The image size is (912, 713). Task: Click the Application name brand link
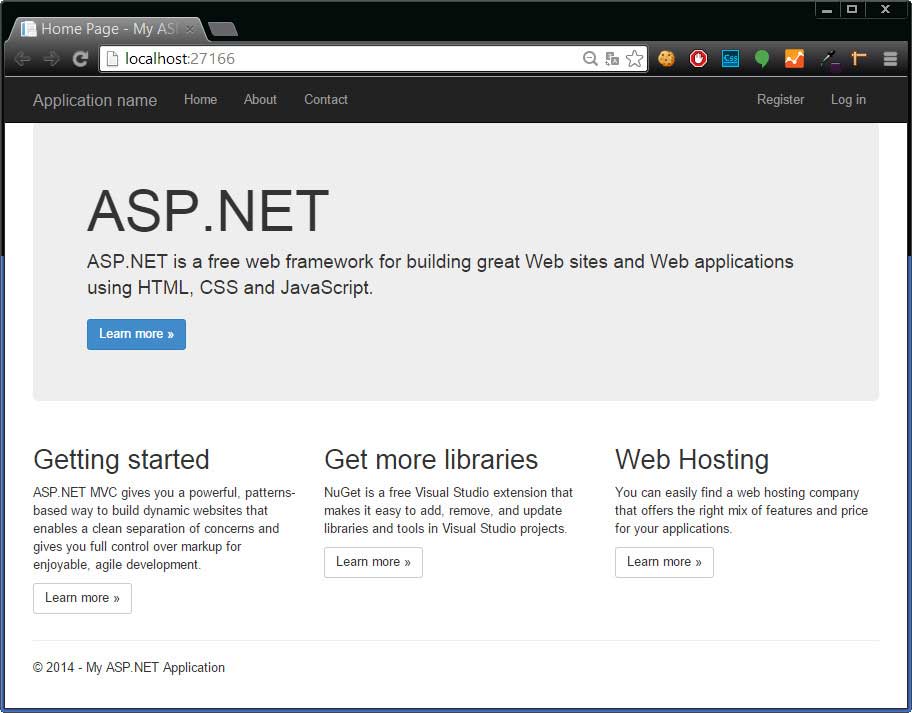pyautogui.click(x=95, y=100)
